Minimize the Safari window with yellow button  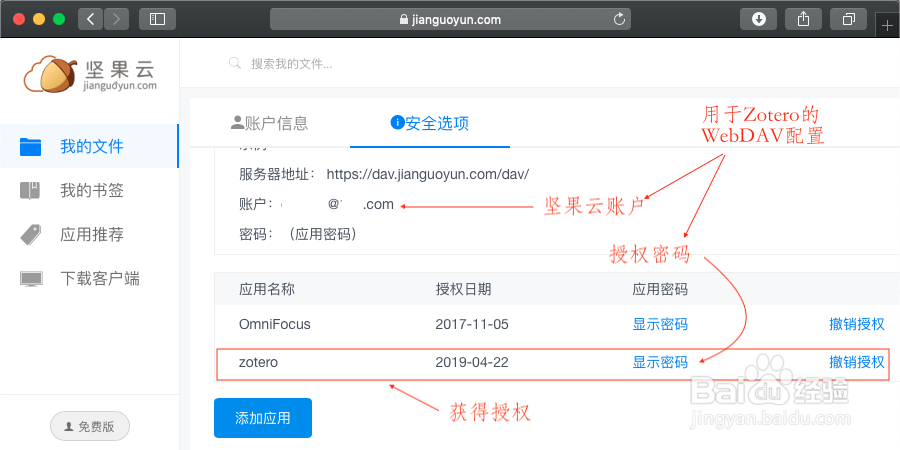coord(39,19)
